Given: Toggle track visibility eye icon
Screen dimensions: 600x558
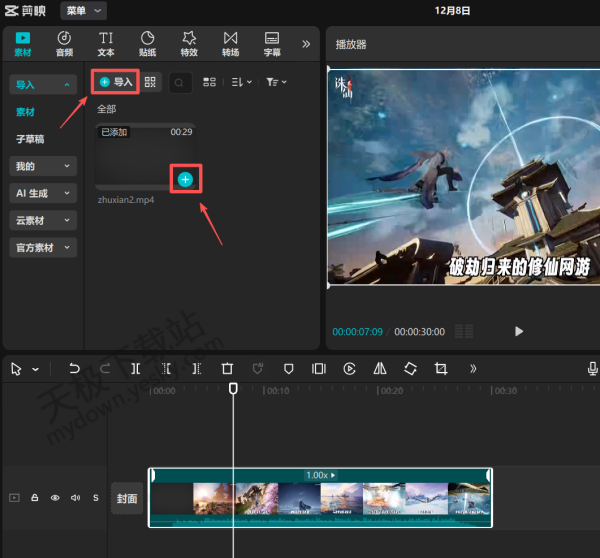Looking at the screenshot, I should (55, 497).
